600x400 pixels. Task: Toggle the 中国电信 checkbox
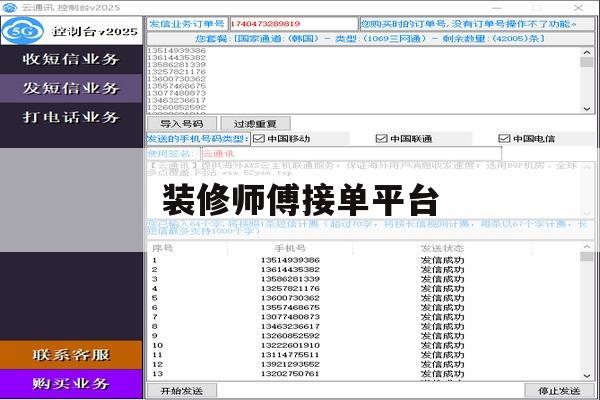(504, 139)
